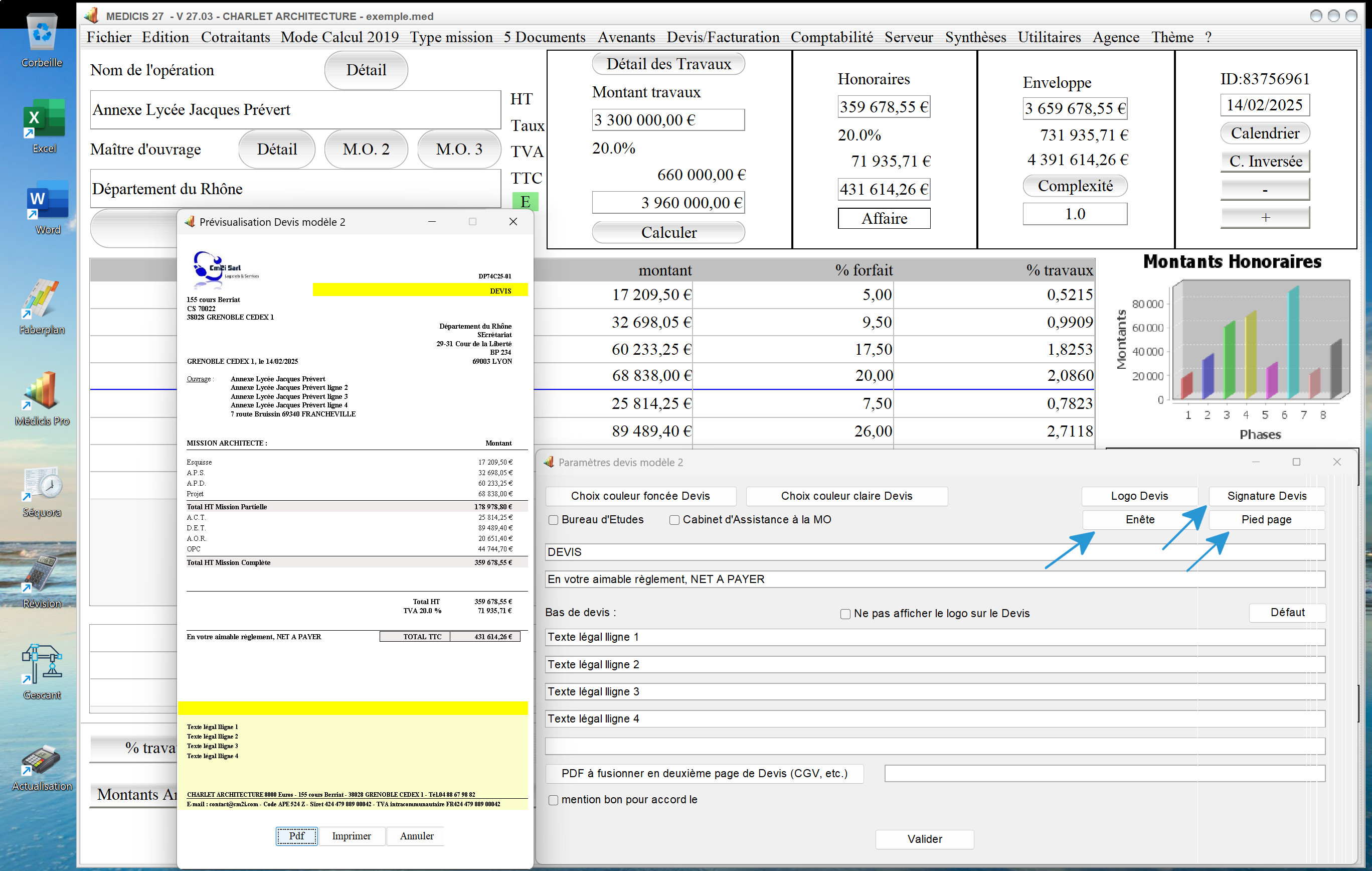Open the Actualisation desktop shortcut
Image resolution: width=1372 pixels, height=871 pixels.
(x=42, y=767)
